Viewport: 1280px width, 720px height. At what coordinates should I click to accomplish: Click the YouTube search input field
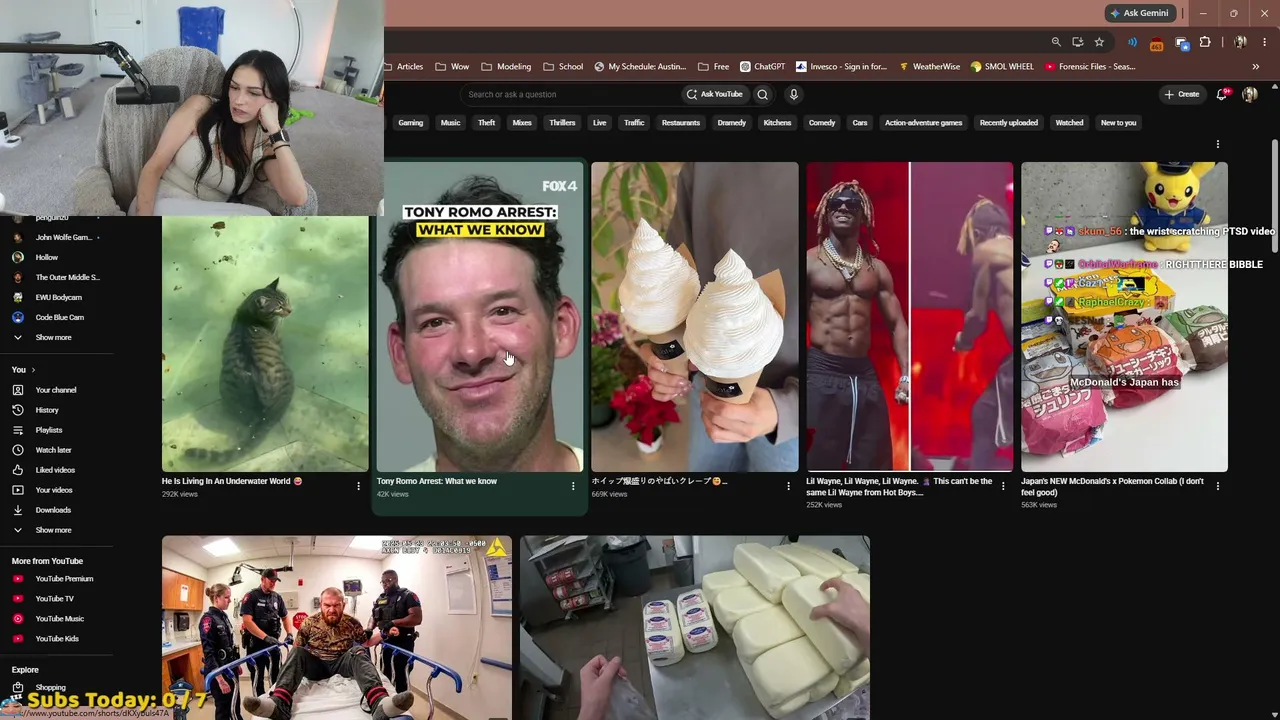click(568, 94)
